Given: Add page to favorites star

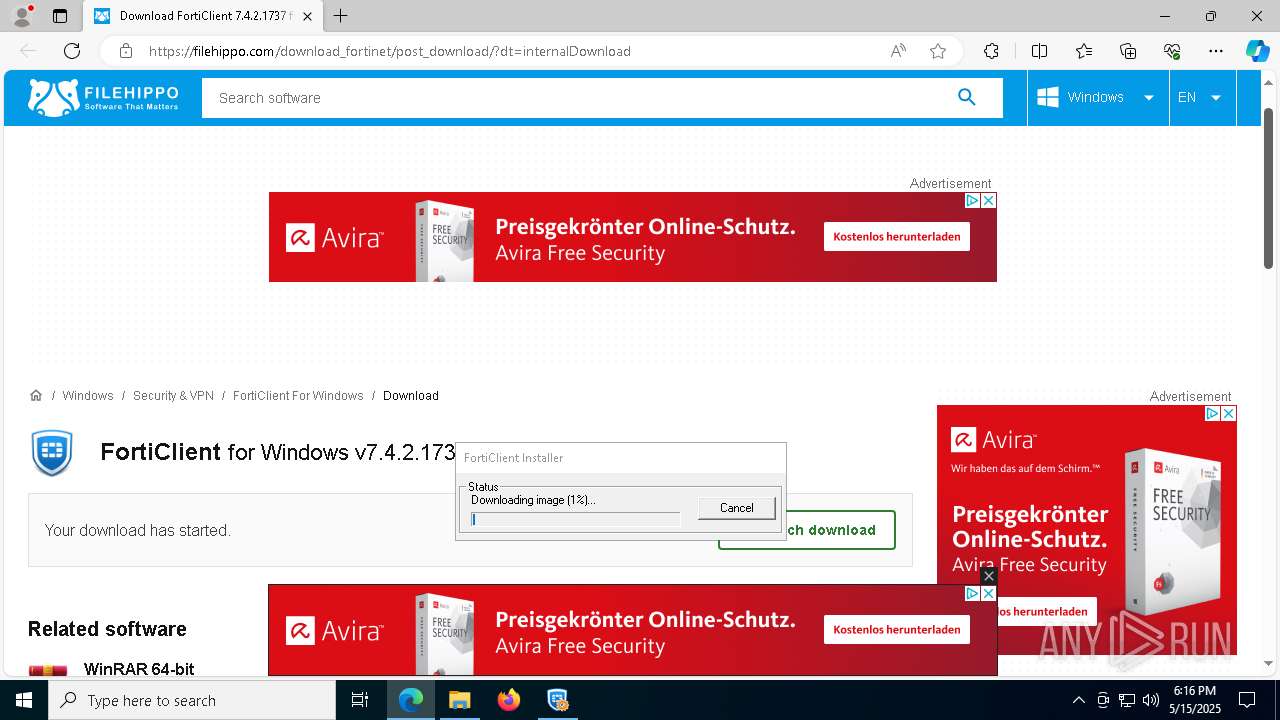Looking at the screenshot, I should point(938,51).
